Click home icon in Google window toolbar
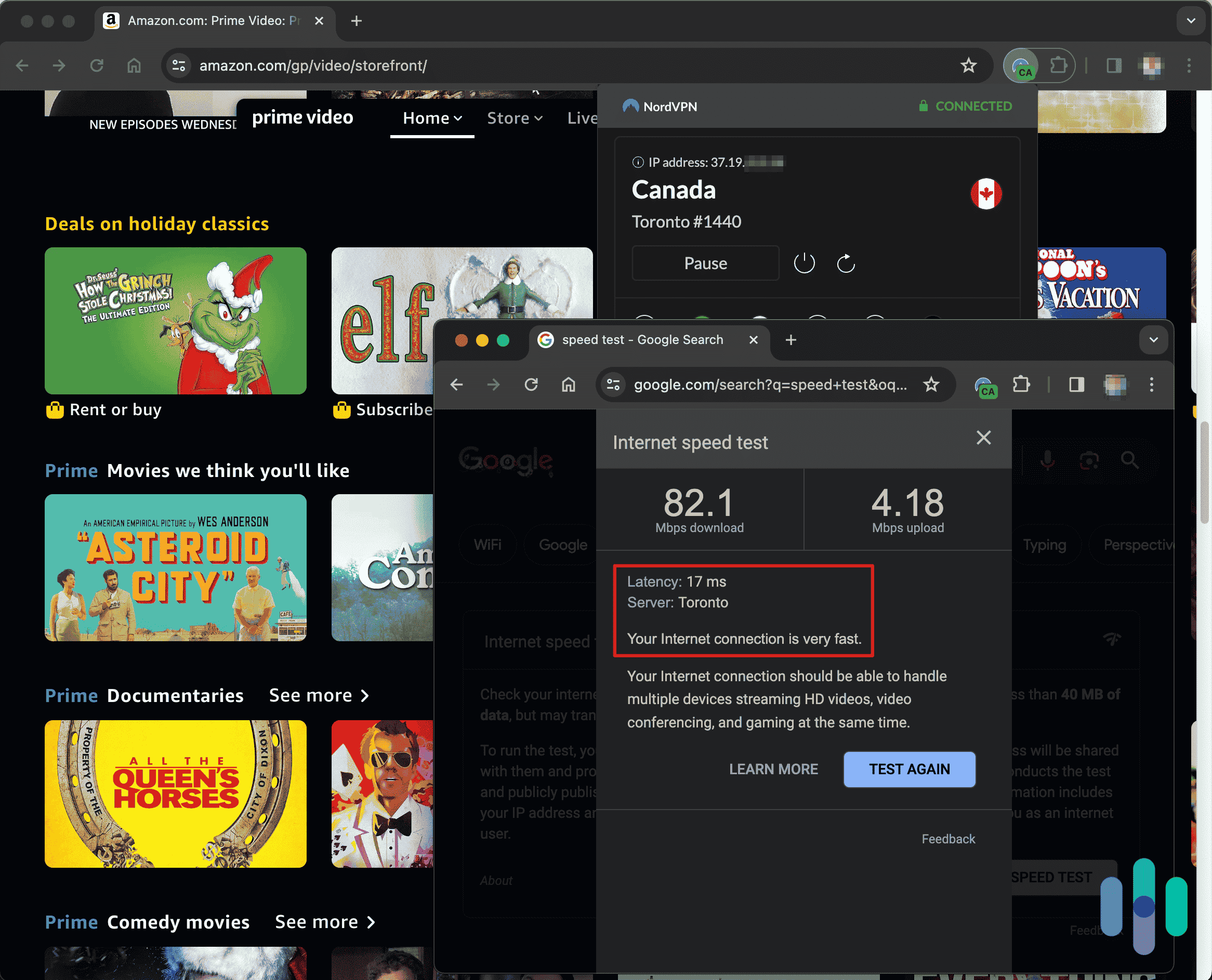The image size is (1212, 980). click(569, 385)
